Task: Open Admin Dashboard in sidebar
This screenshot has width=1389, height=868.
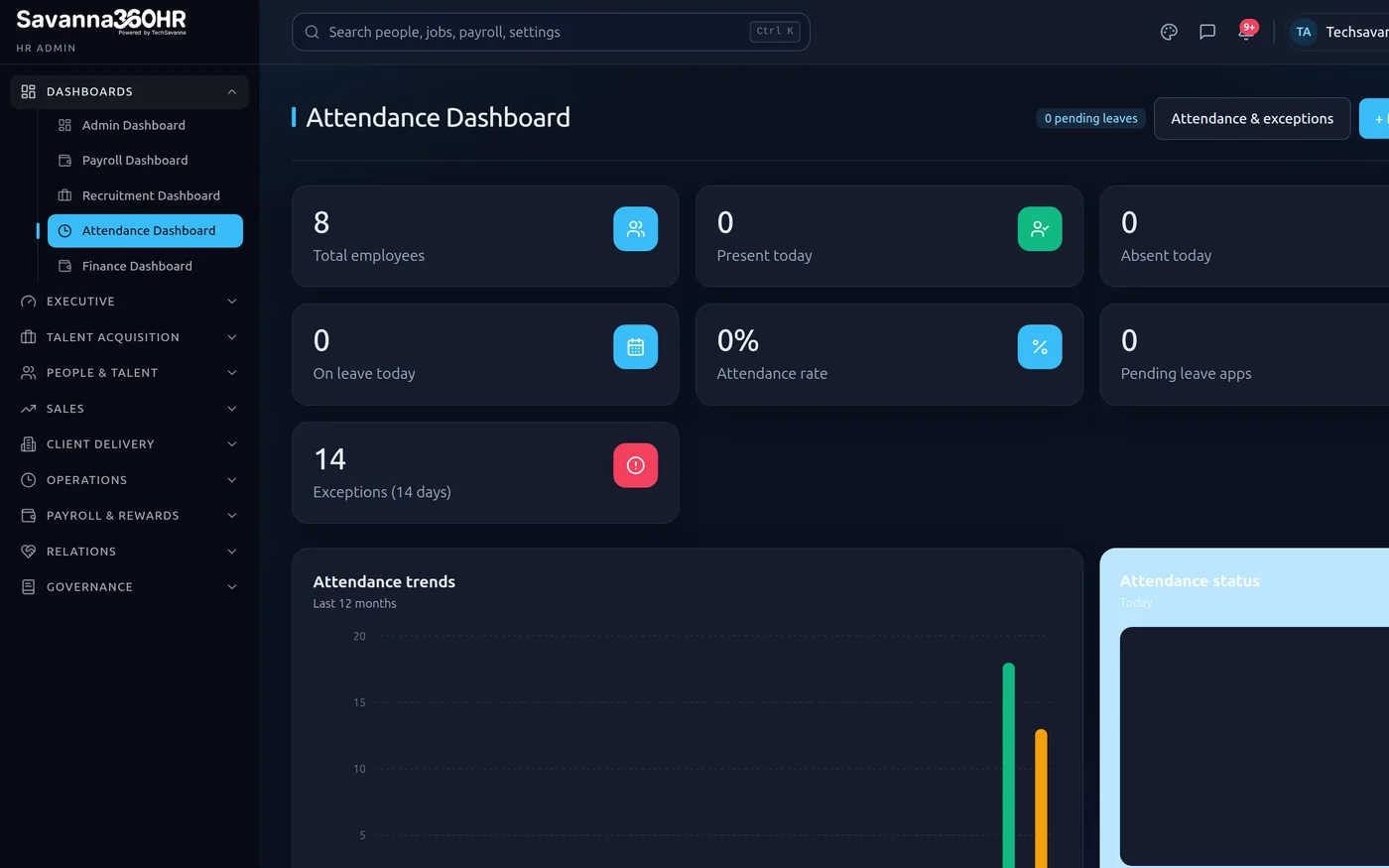Action: coord(145,125)
